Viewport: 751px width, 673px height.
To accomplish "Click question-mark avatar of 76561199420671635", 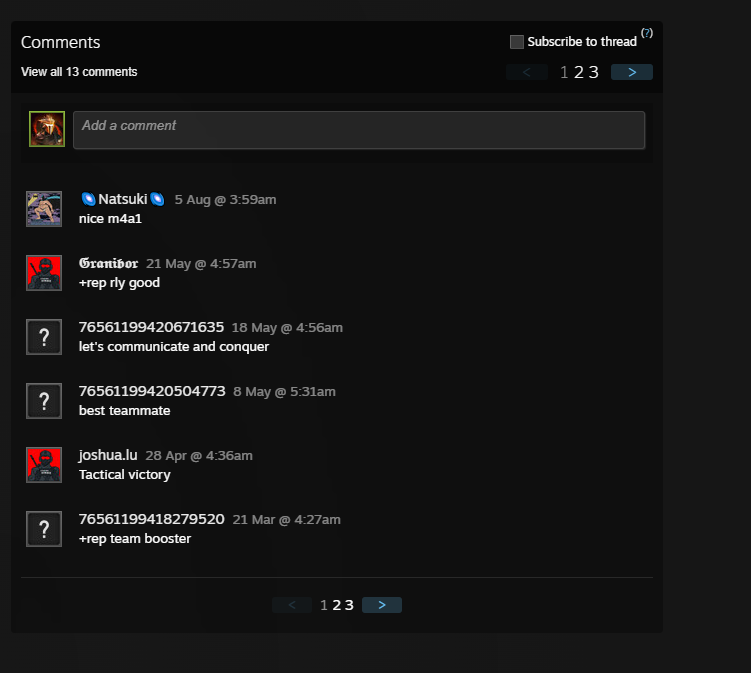I will tap(44, 337).
